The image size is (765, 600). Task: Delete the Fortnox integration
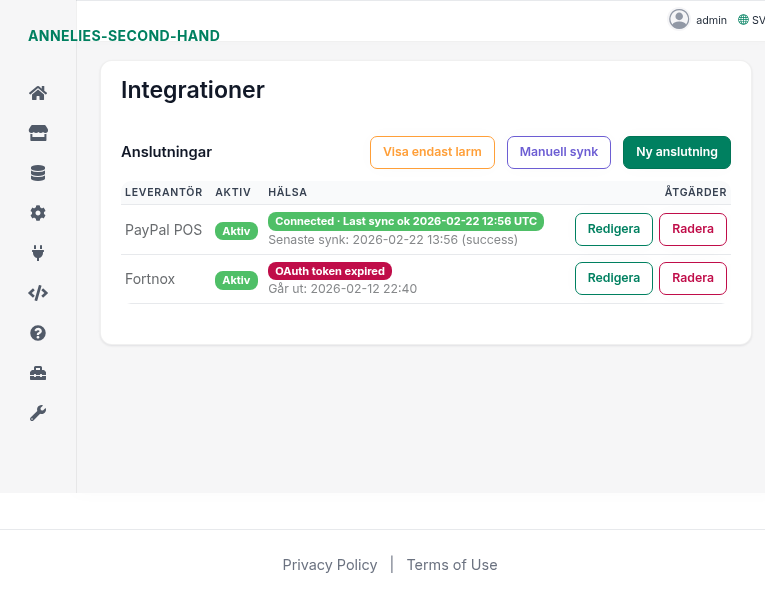click(x=692, y=278)
